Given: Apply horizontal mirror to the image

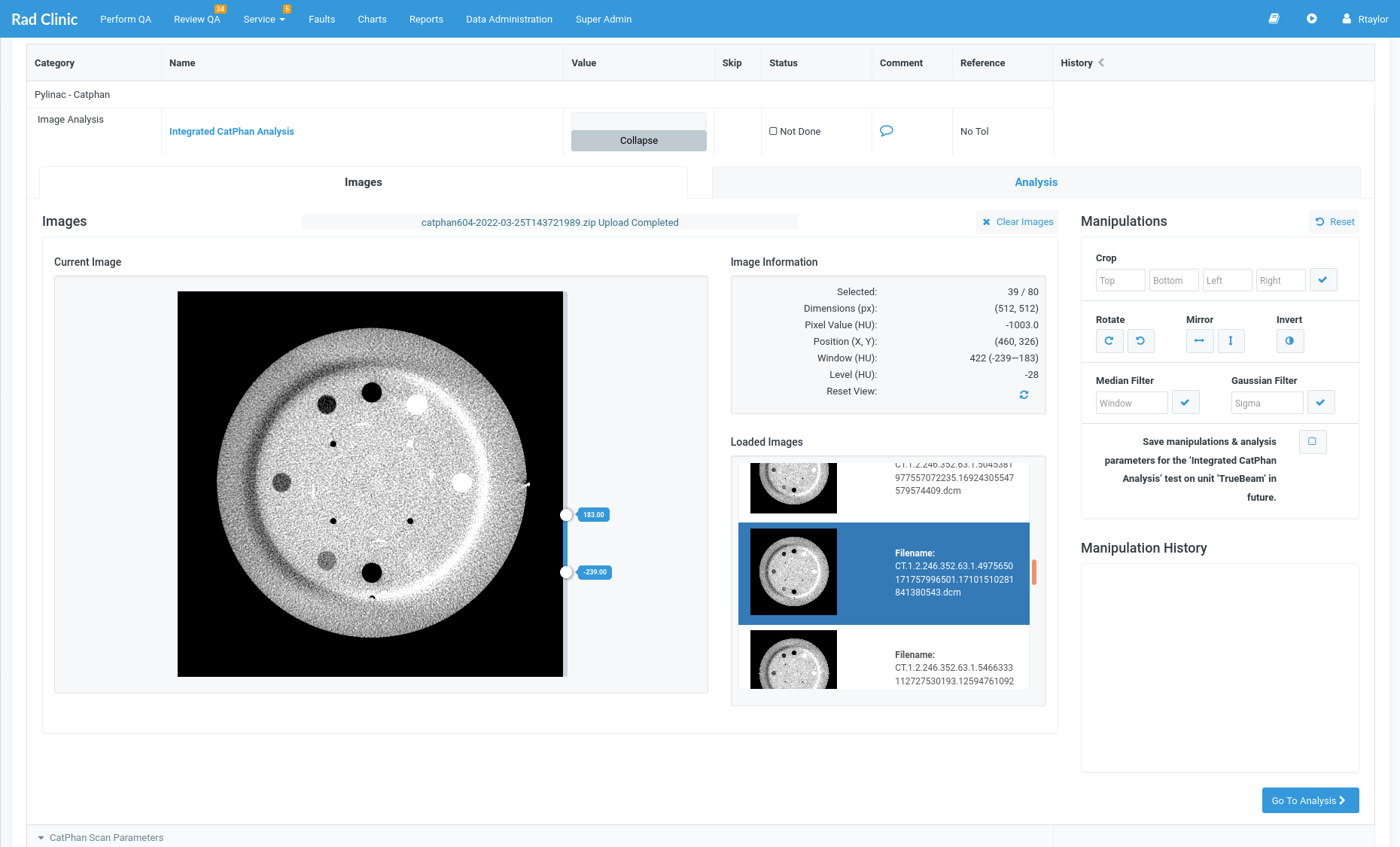Looking at the screenshot, I should [1200, 341].
